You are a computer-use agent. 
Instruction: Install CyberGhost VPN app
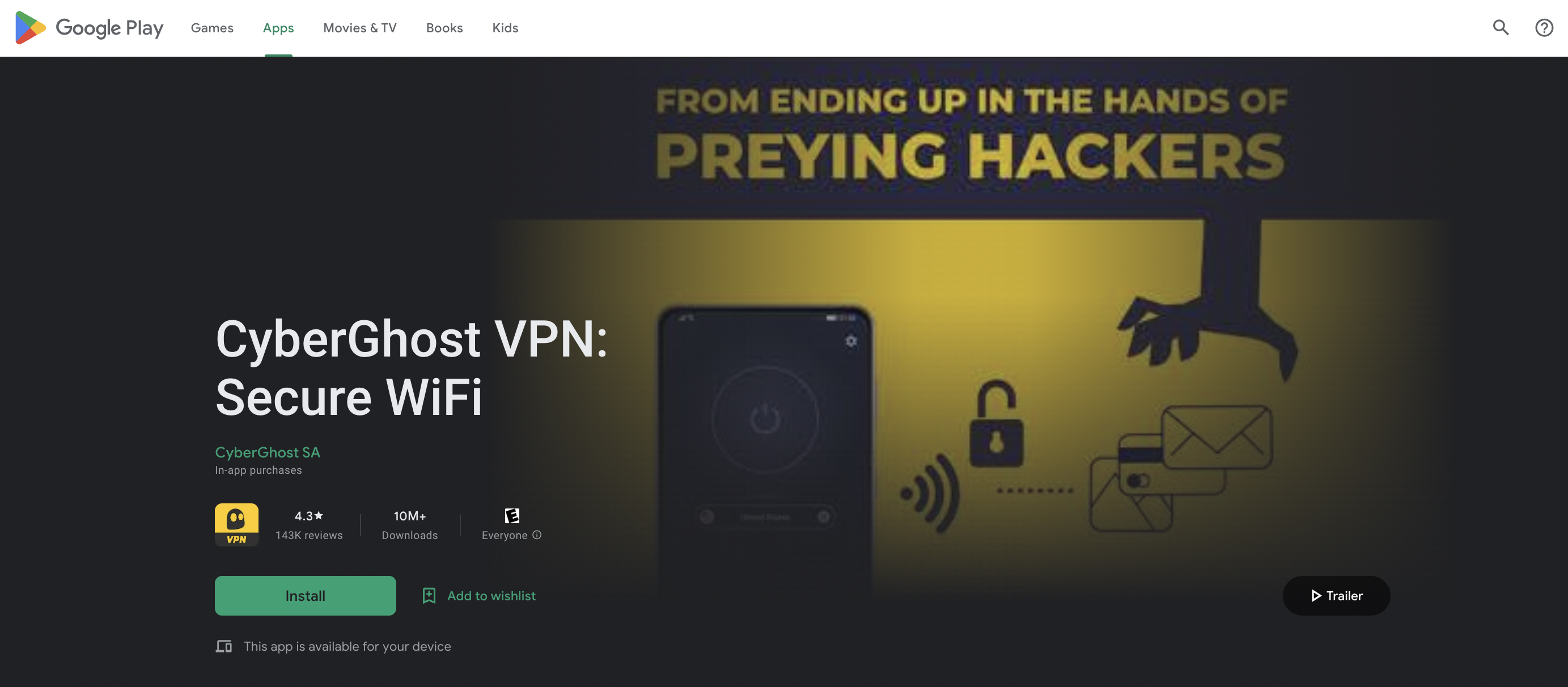coord(305,596)
